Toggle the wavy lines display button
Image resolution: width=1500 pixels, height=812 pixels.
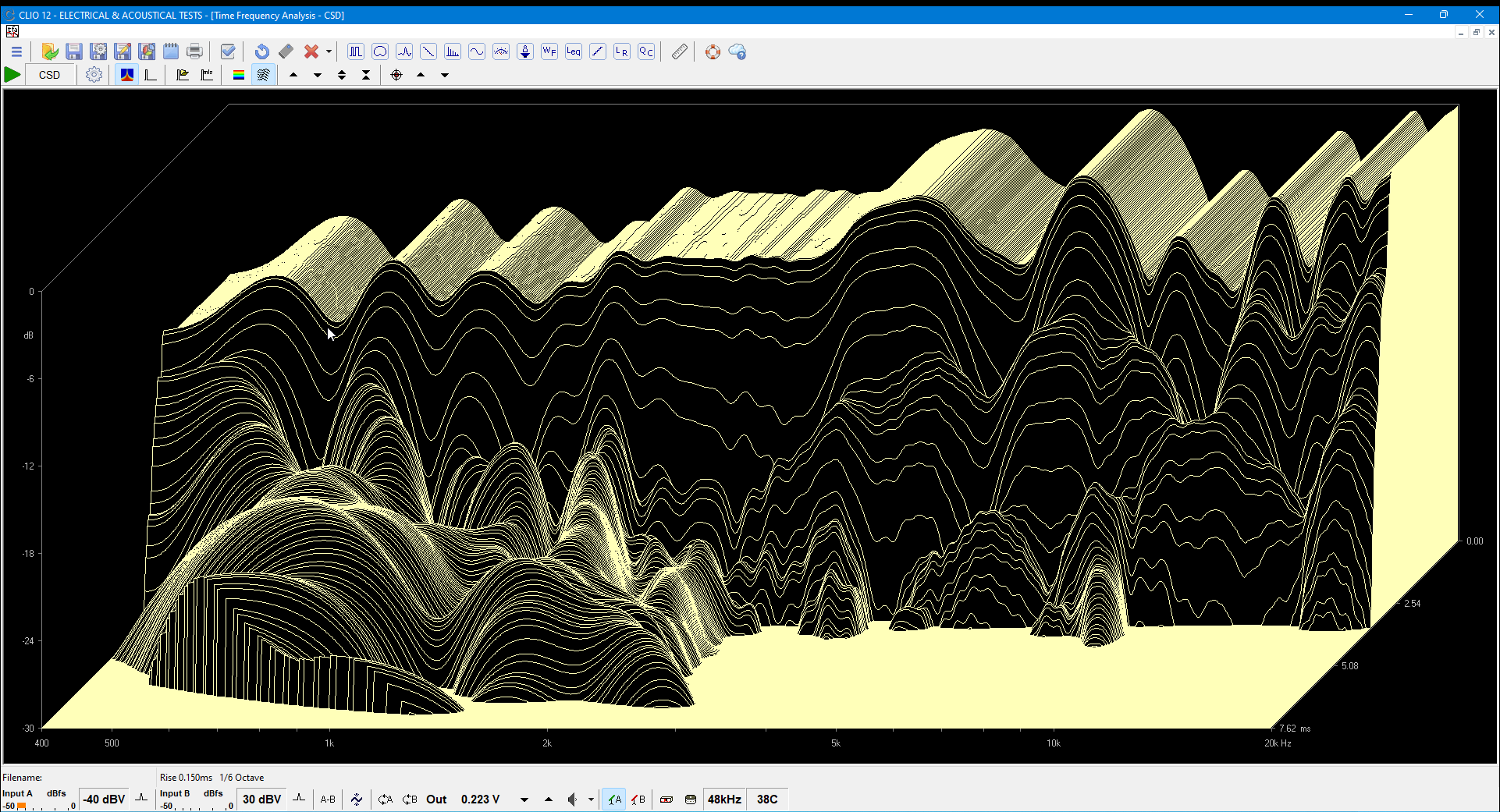point(264,75)
